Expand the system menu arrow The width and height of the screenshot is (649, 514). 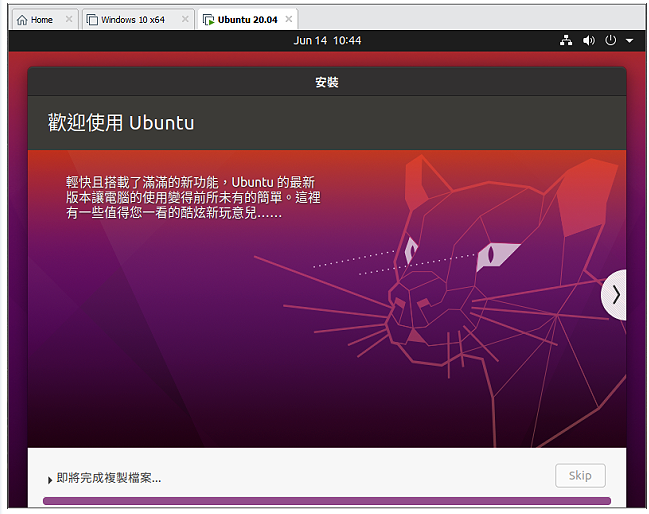point(630,41)
